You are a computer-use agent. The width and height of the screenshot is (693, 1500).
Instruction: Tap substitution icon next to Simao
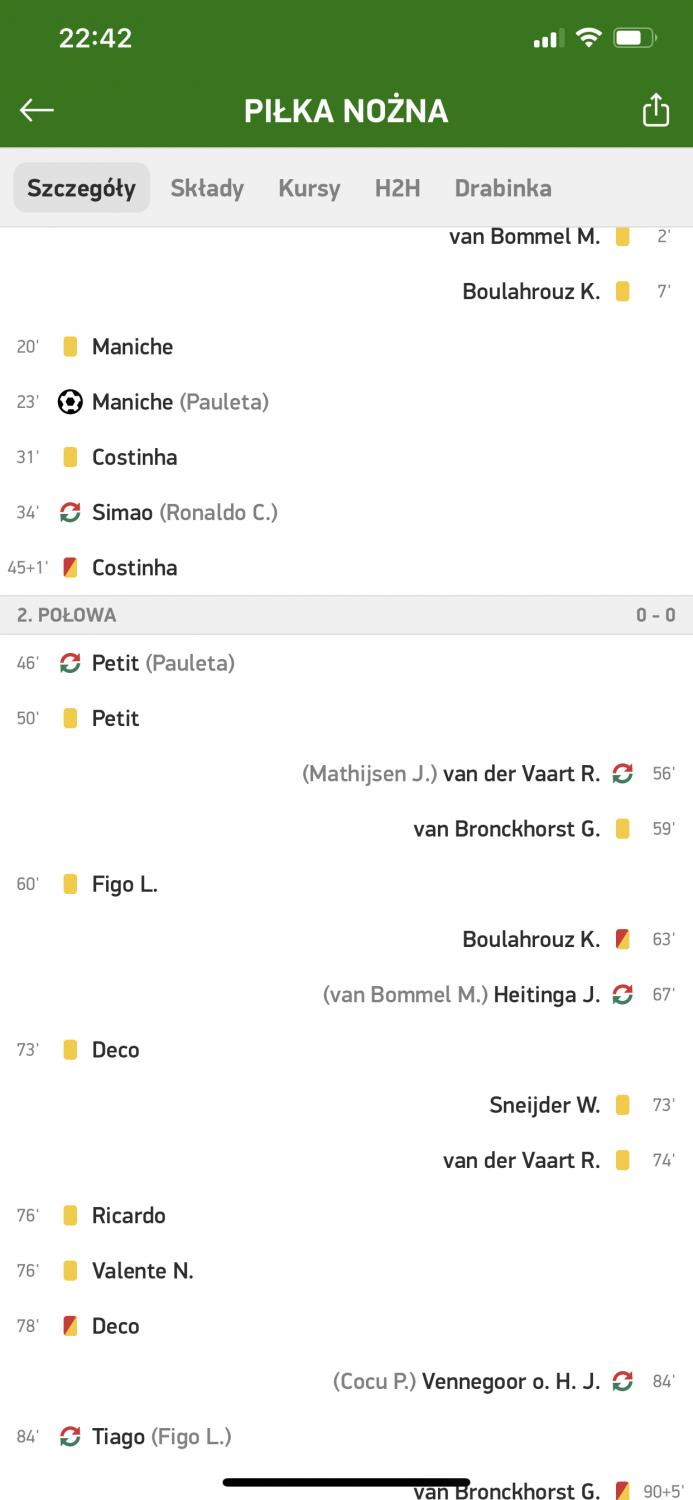70,512
